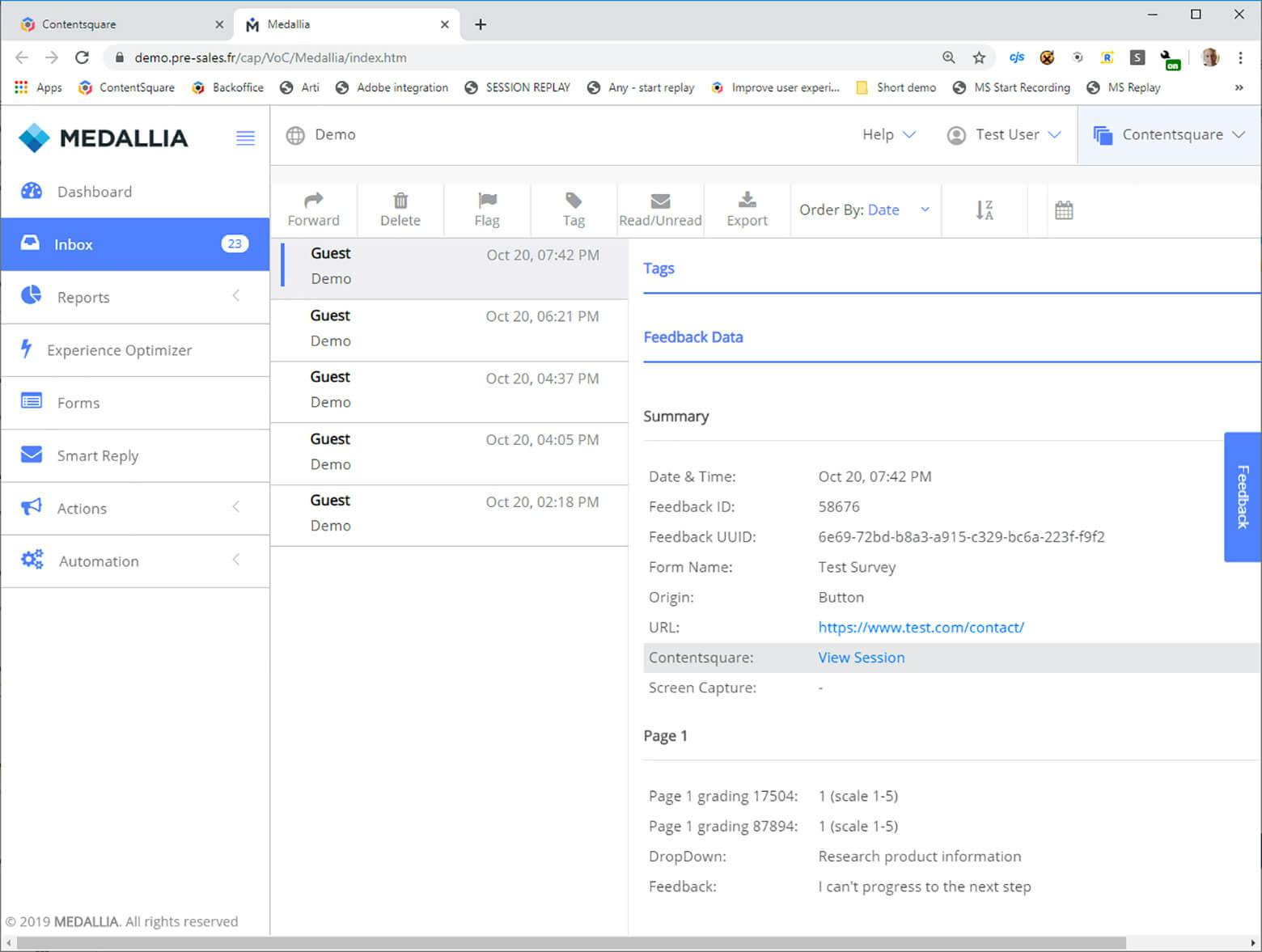The width and height of the screenshot is (1262, 952).
Task: Open the SESSION REPLAY bookmark
Action: click(518, 87)
